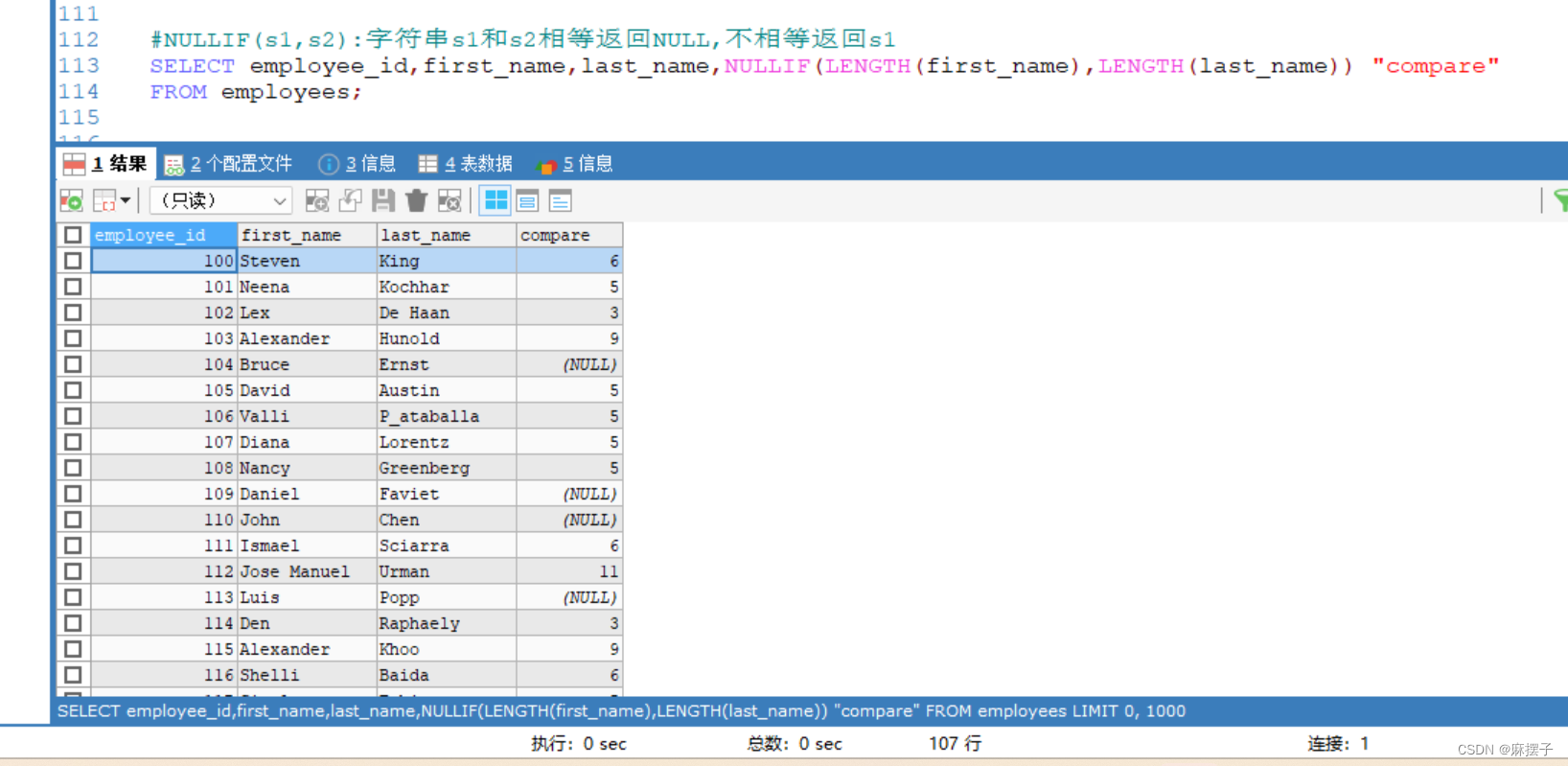Click the executed SQL statement in status bar

point(621,711)
